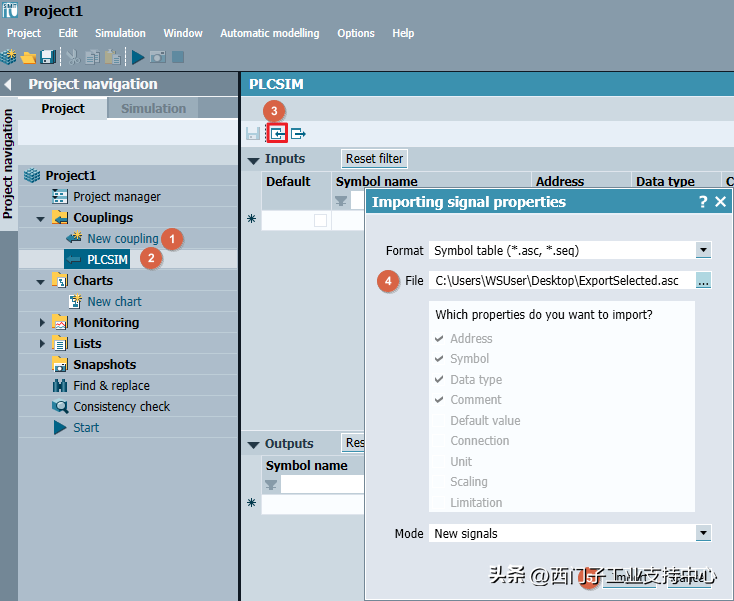The image size is (734, 601).
Task: Click the open project folder icon
Action: tap(28, 58)
